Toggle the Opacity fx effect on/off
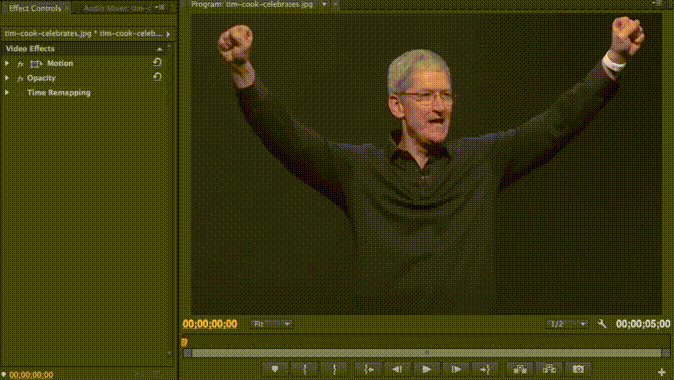Image resolution: width=674 pixels, height=380 pixels. point(20,78)
